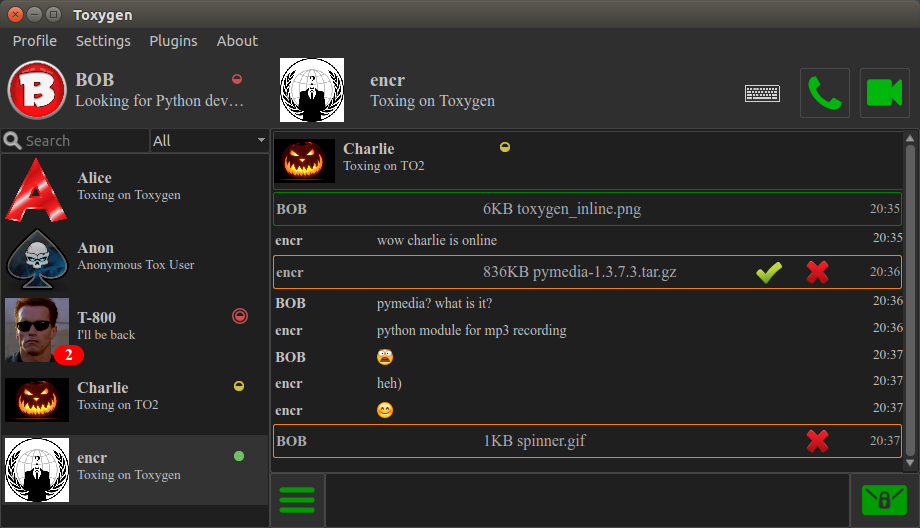Start an audio call with encr
The width and height of the screenshot is (920, 528).
tap(824, 93)
